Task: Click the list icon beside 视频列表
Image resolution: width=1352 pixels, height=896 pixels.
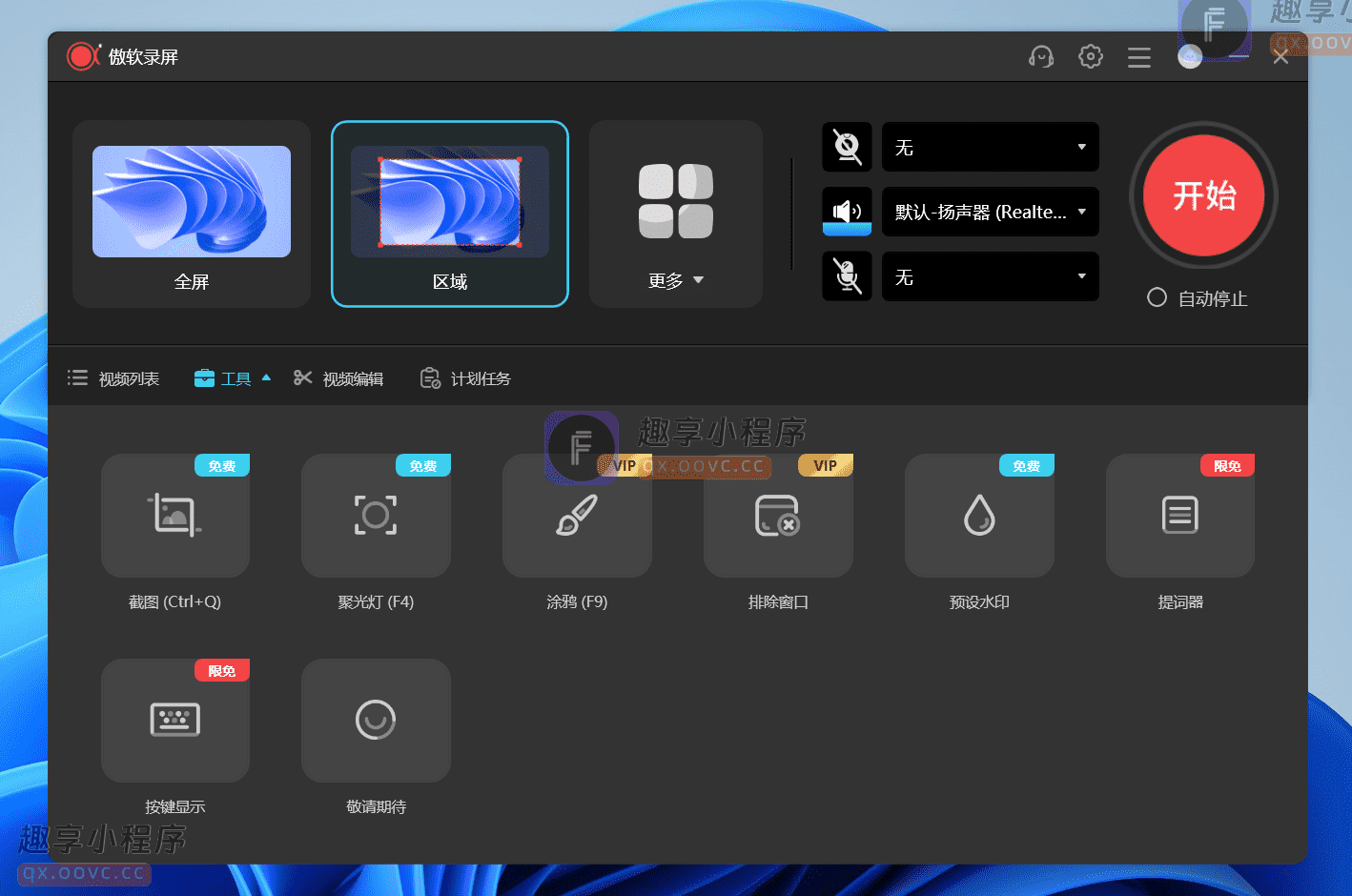Action: (77, 378)
